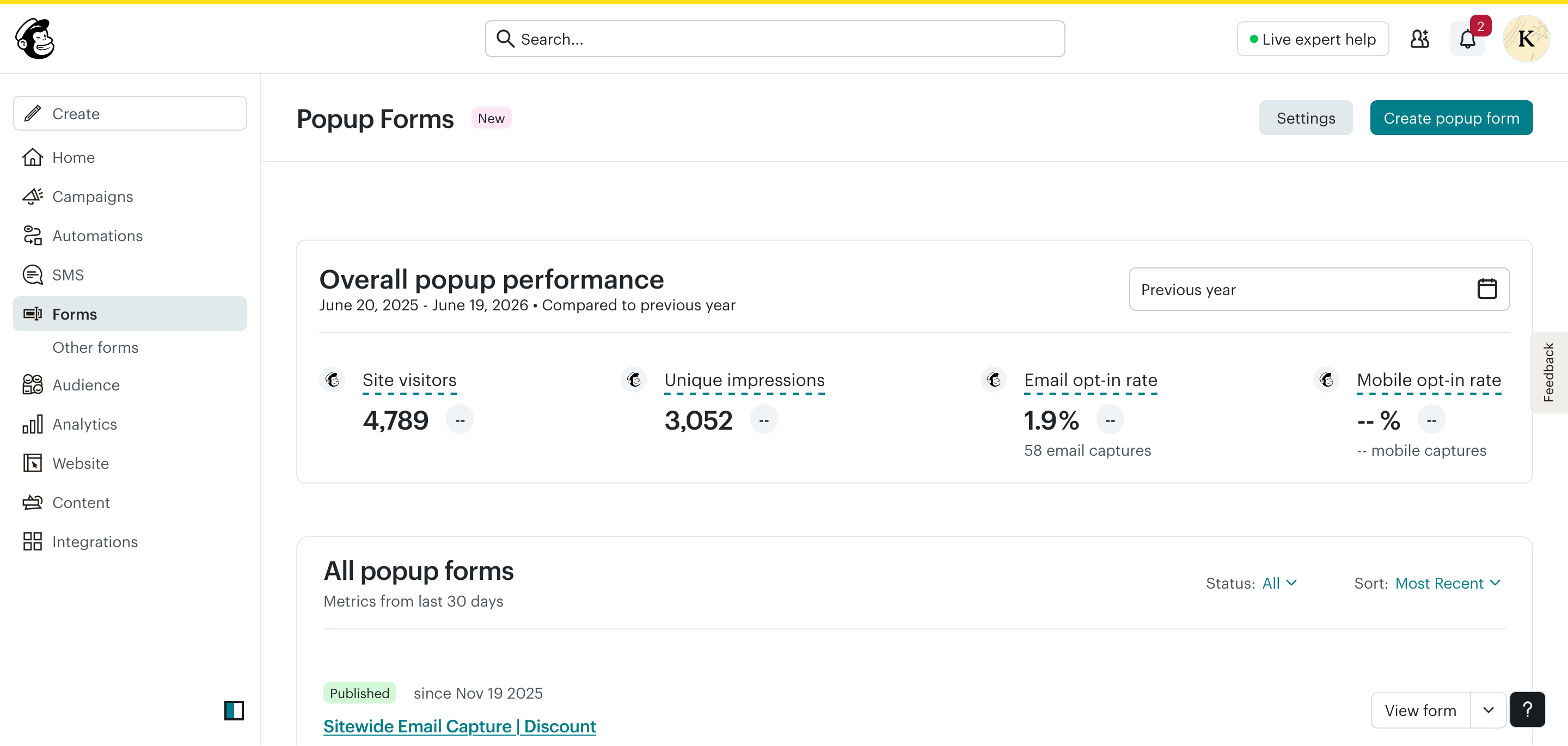Open Integrations in the sidebar
The height and width of the screenshot is (746, 1568).
tap(130, 541)
